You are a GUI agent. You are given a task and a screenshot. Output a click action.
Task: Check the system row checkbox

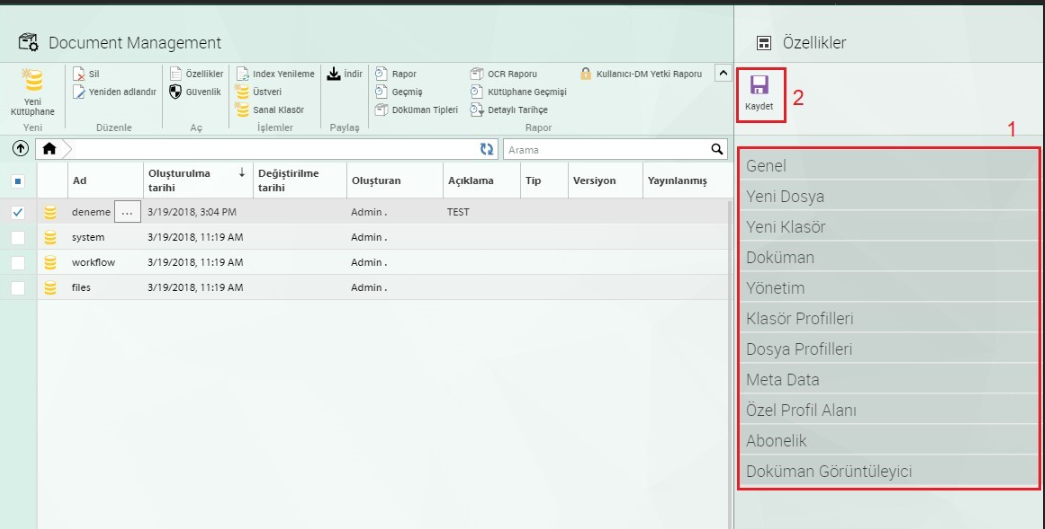pos(17,237)
